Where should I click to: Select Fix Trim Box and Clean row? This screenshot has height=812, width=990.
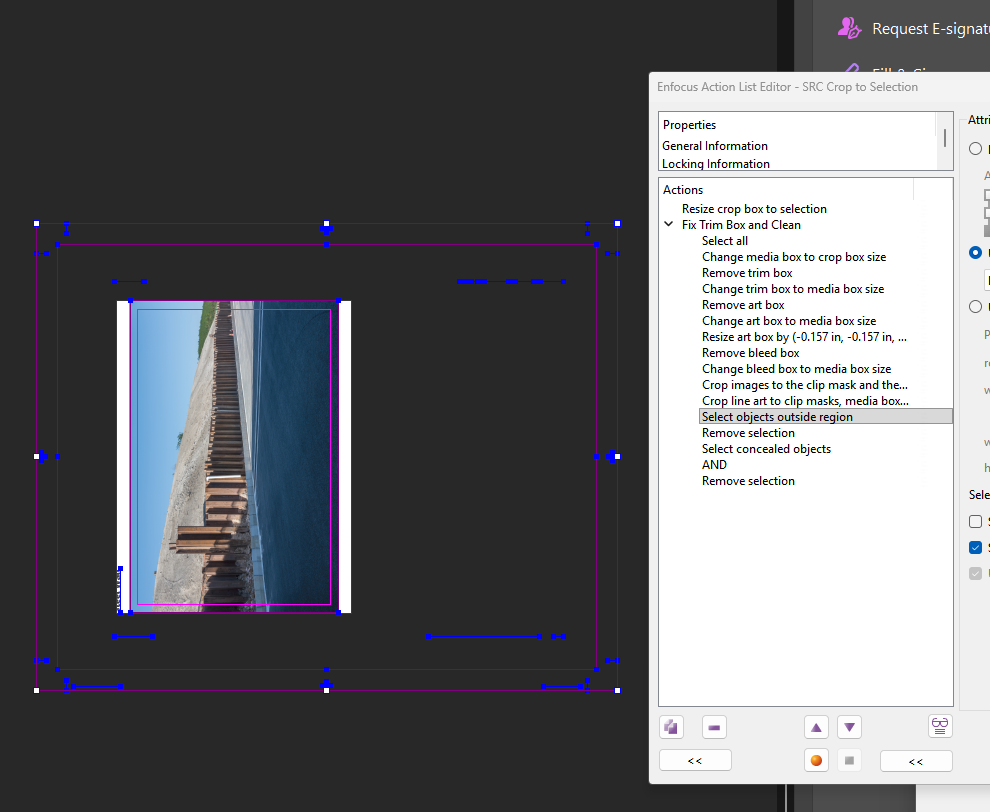click(741, 225)
